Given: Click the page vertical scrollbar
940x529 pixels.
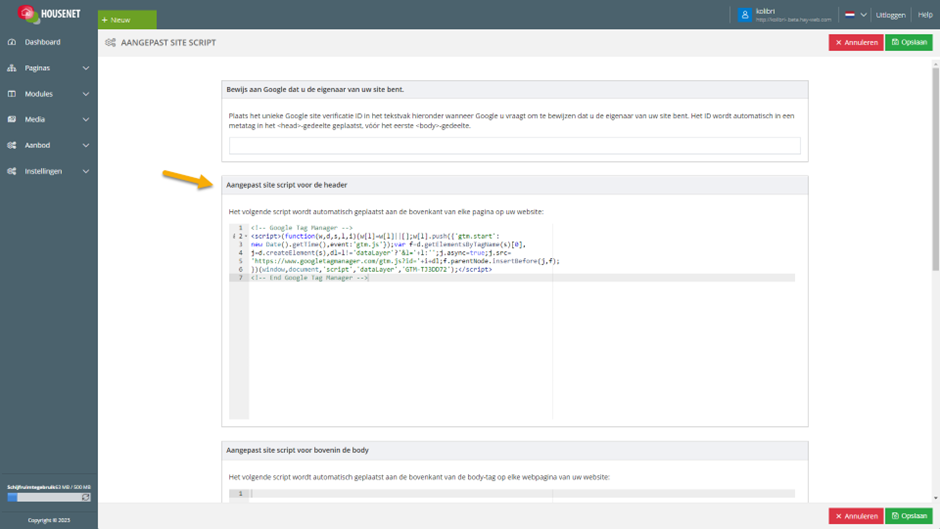Looking at the screenshot, I should click(x=935, y=169).
